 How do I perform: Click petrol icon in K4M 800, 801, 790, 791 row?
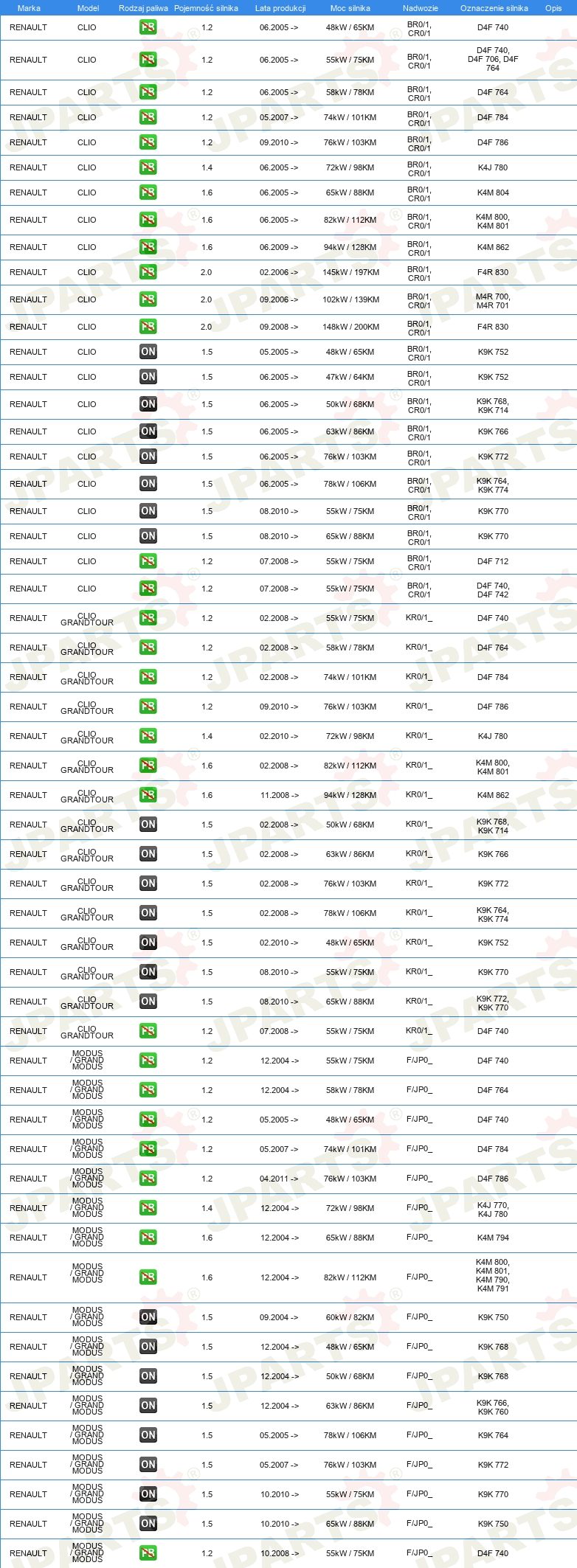click(x=148, y=1277)
